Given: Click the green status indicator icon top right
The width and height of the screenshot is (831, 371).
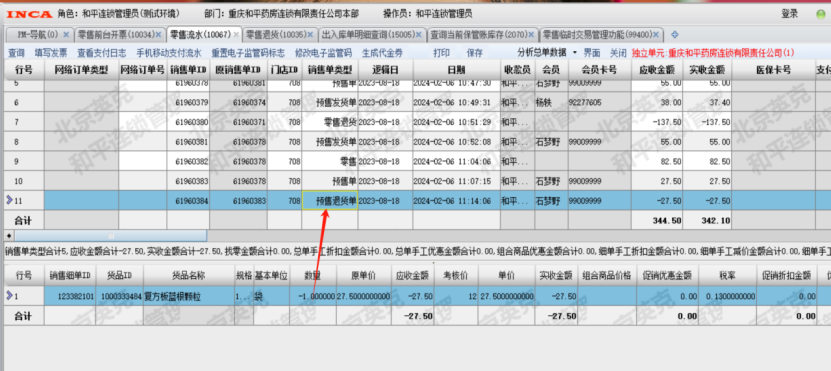Looking at the screenshot, I should [x=820, y=14].
